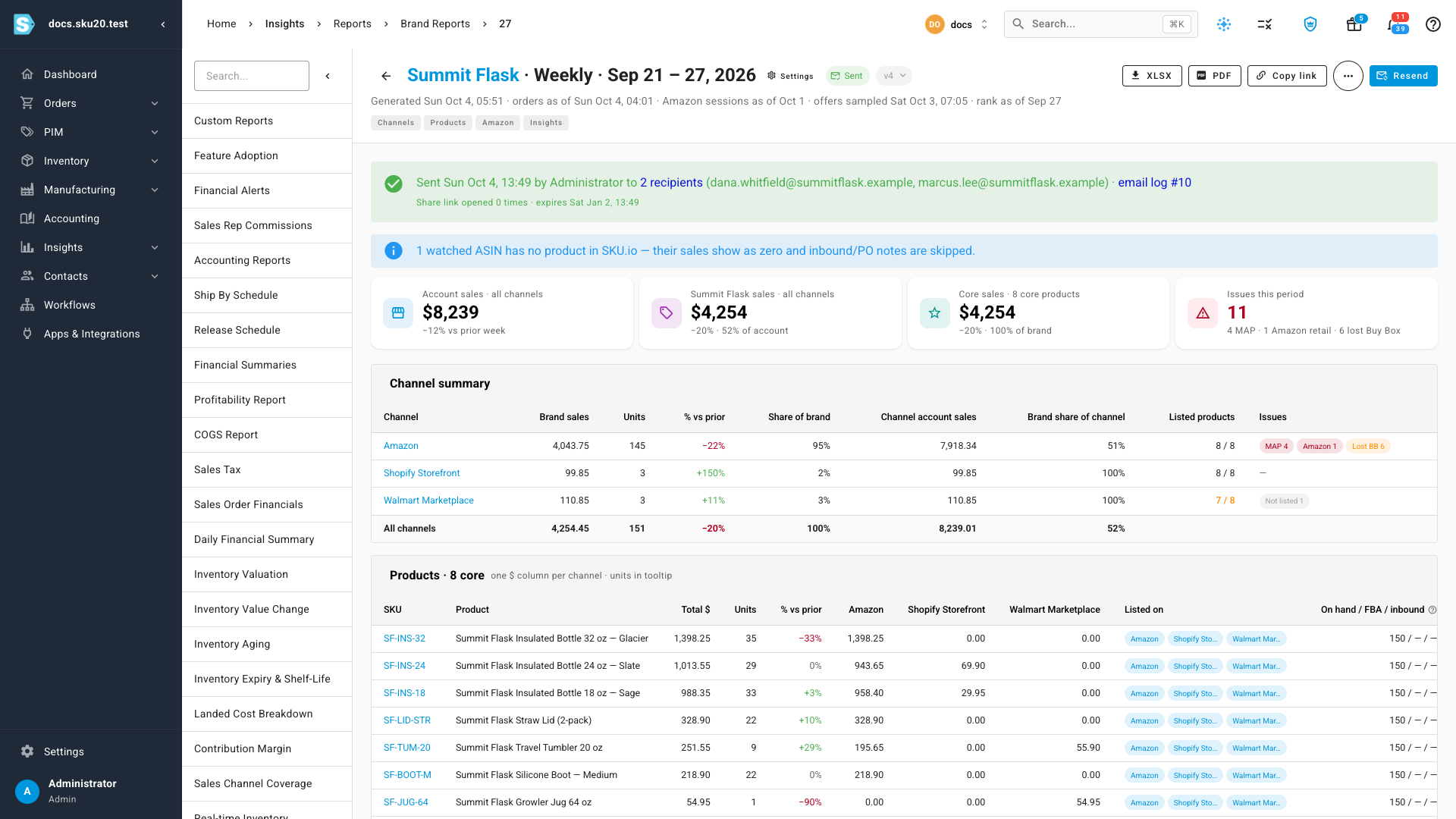Image resolution: width=1456 pixels, height=819 pixels.
Task: Expand the Manufacturing menu
Action: click(x=155, y=190)
